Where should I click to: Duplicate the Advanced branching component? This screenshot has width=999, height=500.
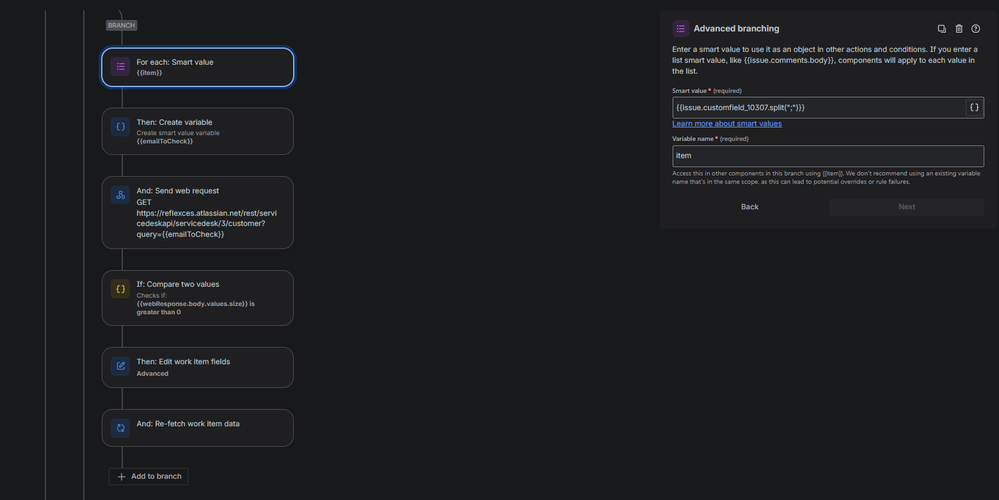[x=942, y=29]
